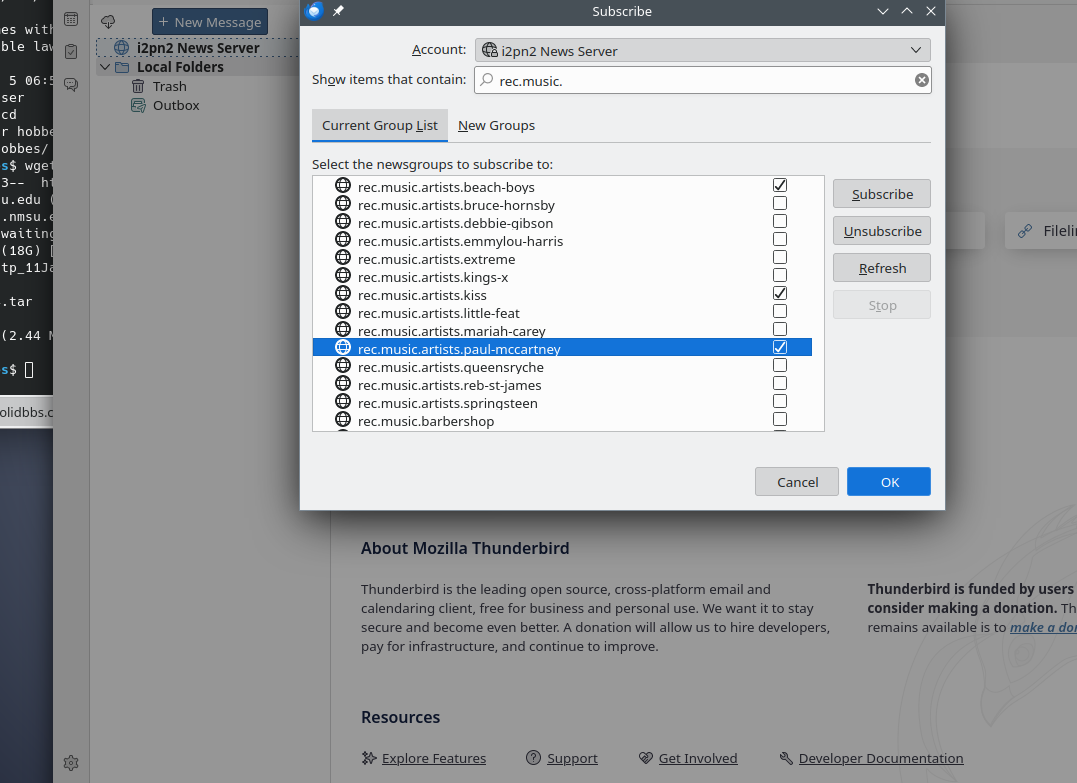Cancel the Subscribe dialog
Viewport: 1077px width, 783px height.
(797, 481)
